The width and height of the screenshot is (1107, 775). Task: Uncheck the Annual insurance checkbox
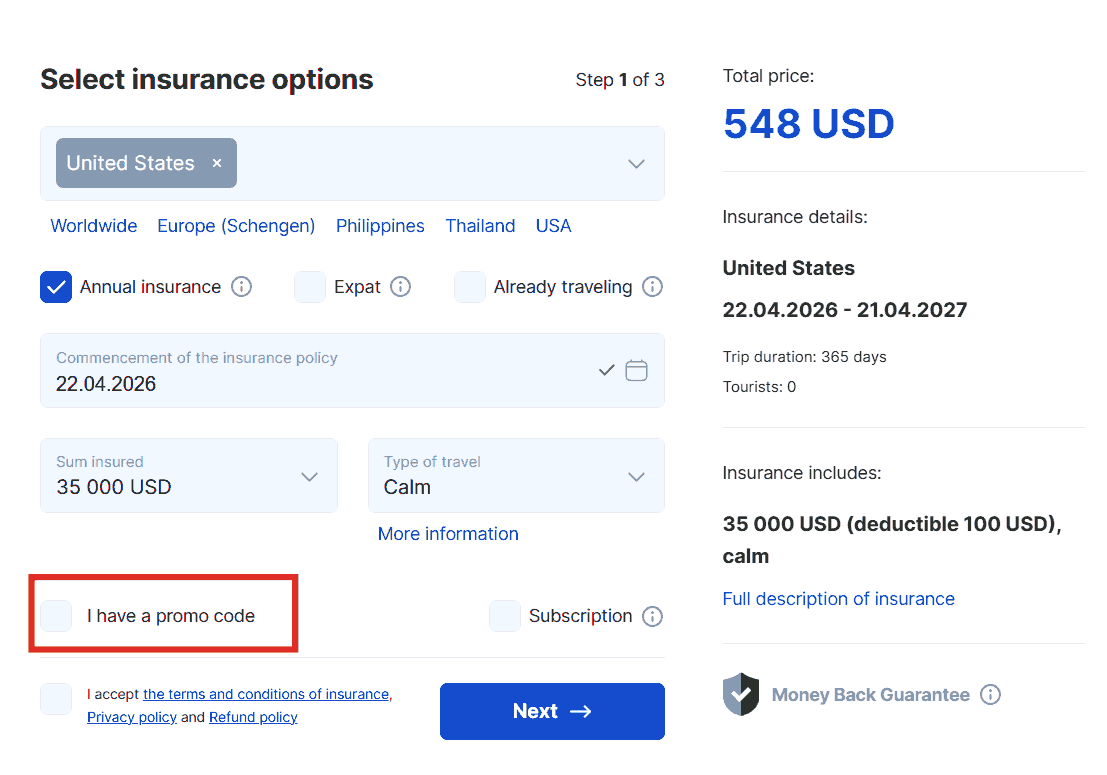(x=56, y=287)
